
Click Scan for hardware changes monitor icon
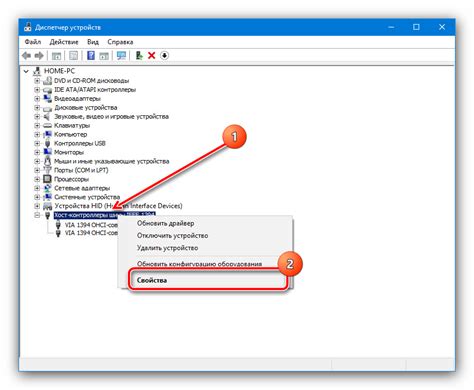121,55
